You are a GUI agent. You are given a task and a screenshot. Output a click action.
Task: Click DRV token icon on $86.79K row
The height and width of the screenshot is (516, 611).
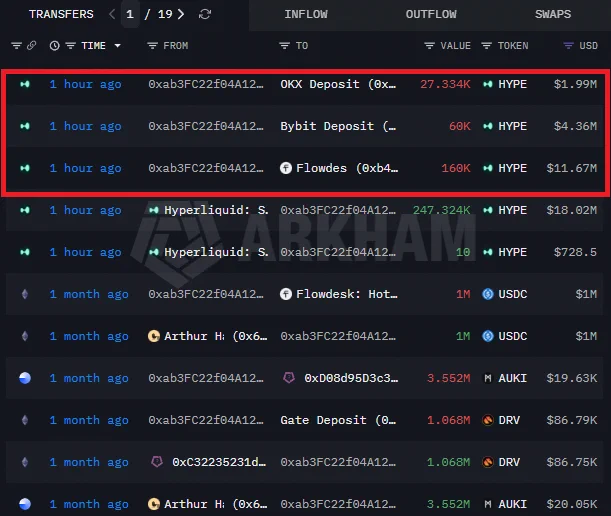488,420
